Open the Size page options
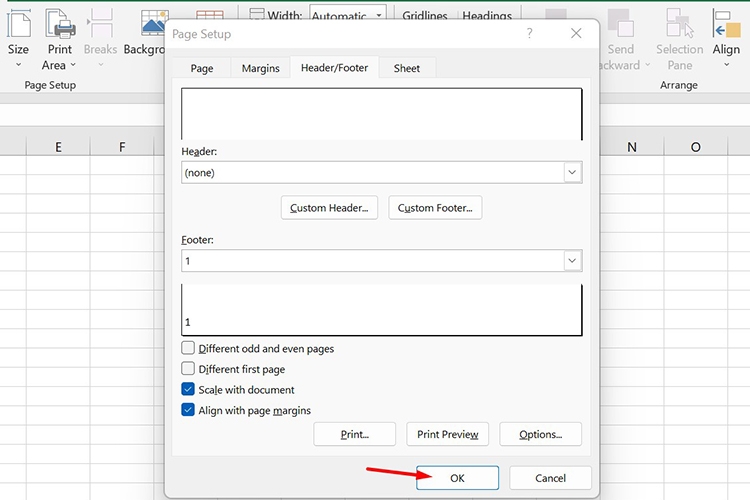The width and height of the screenshot is (750, 500). coord(18,39)
